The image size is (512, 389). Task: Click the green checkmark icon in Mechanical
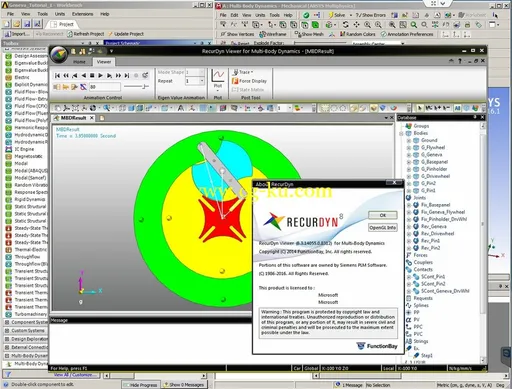[x=306, y=15]
